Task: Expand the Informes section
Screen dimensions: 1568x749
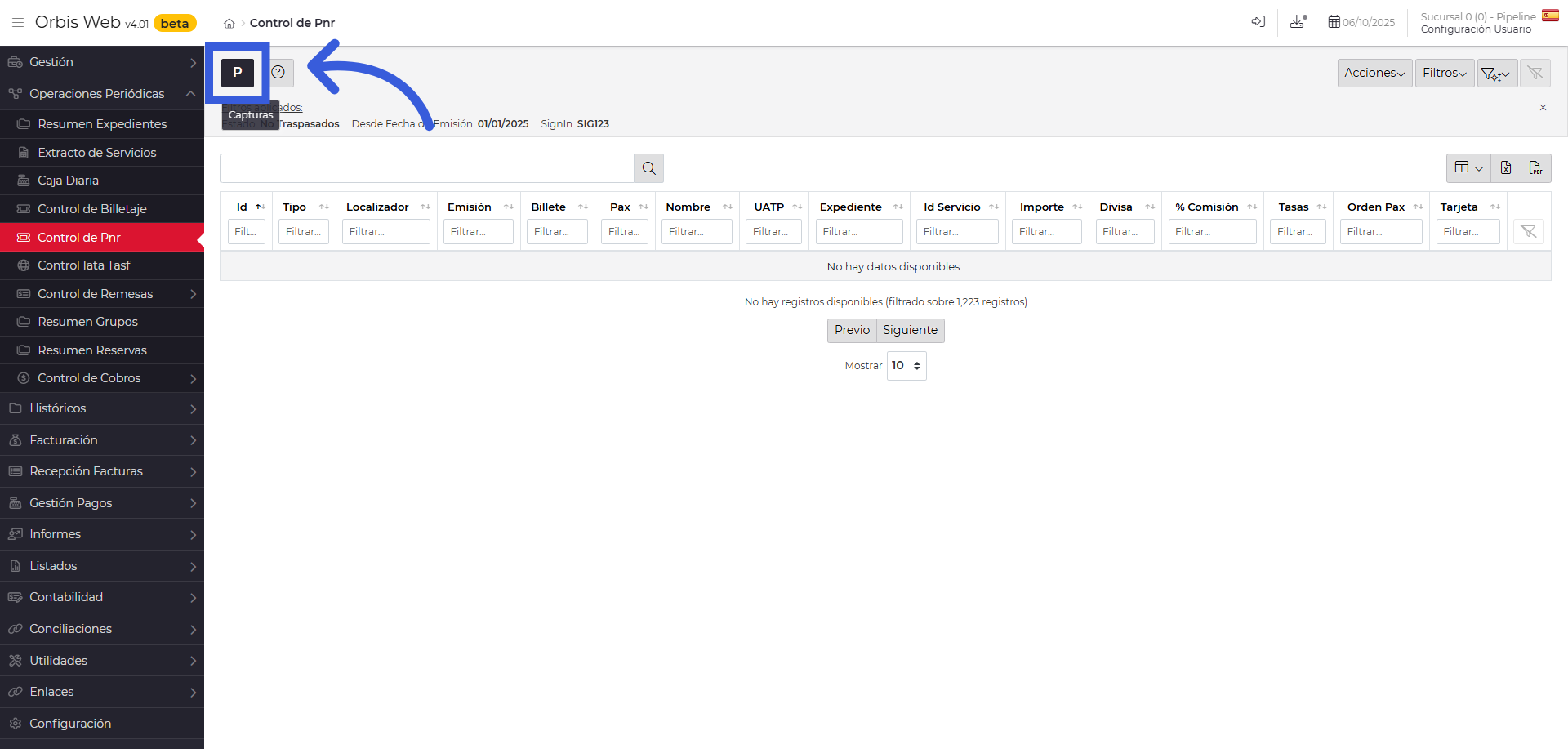Action: pos(102,534)
